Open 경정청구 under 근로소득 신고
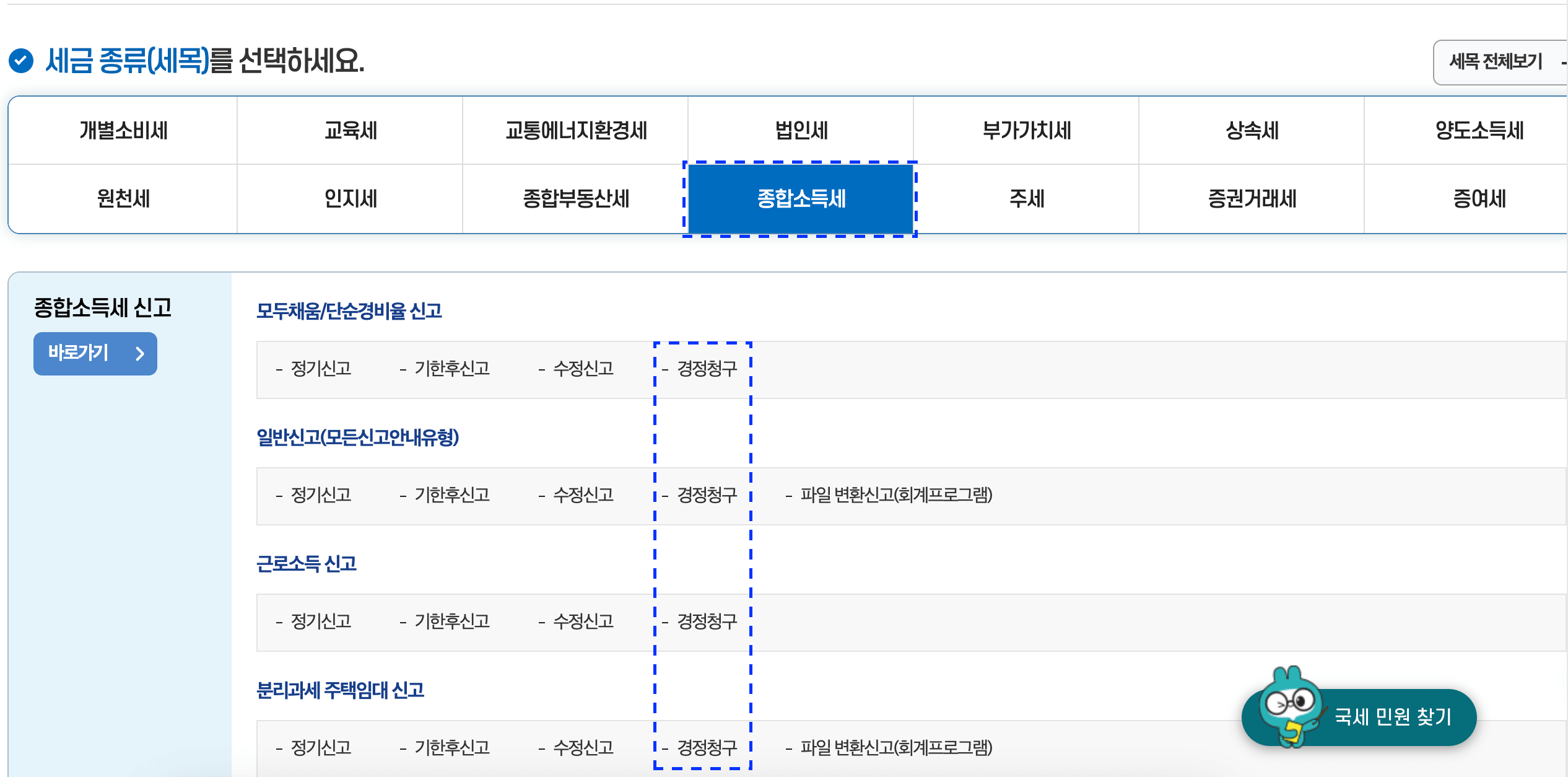This screenshot has width=1568, height=777. [707, 621]
